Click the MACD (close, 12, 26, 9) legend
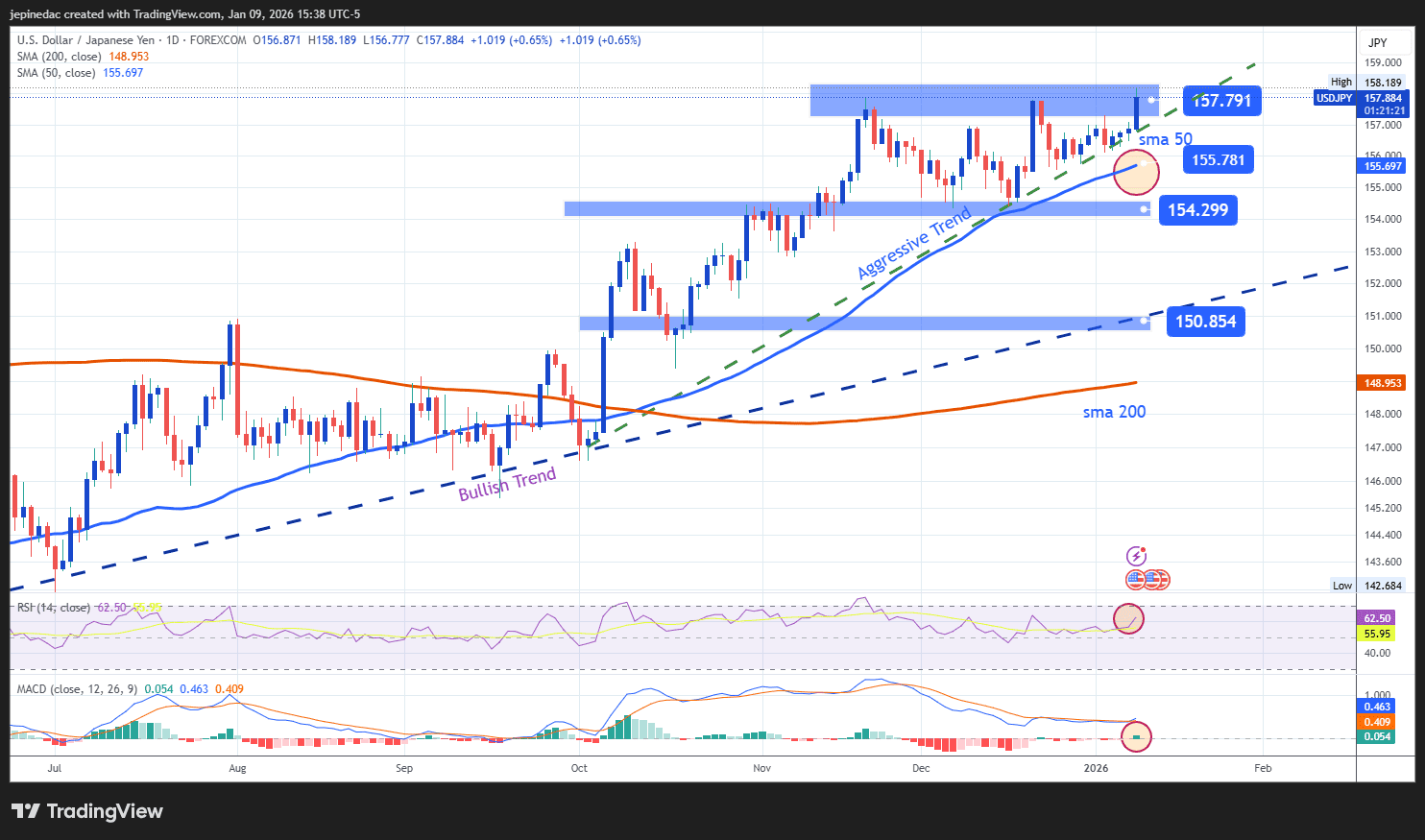This screenshot has height=840, width=1425. click(x=77, y=689)
